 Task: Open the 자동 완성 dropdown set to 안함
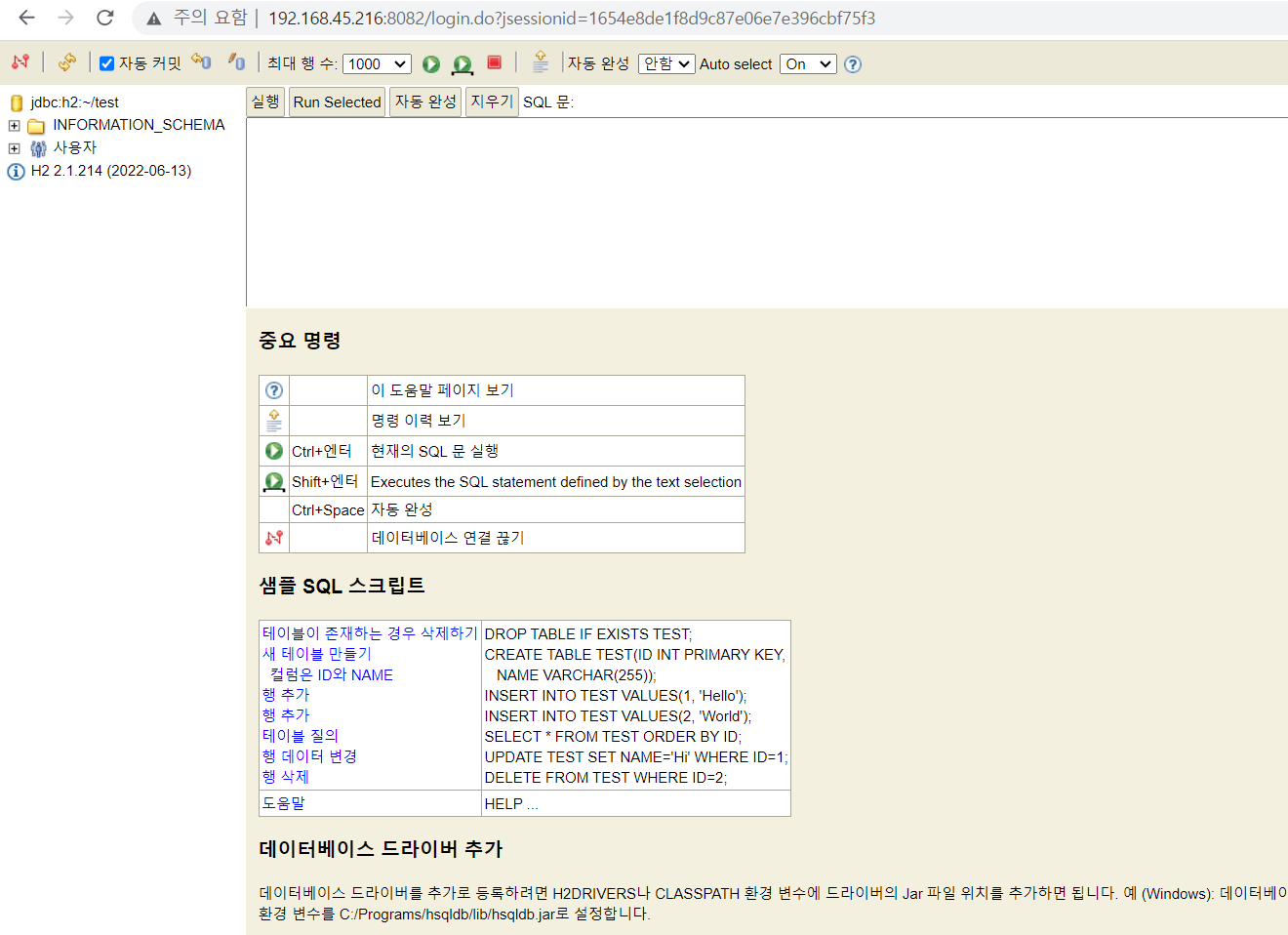click(666, 63)
